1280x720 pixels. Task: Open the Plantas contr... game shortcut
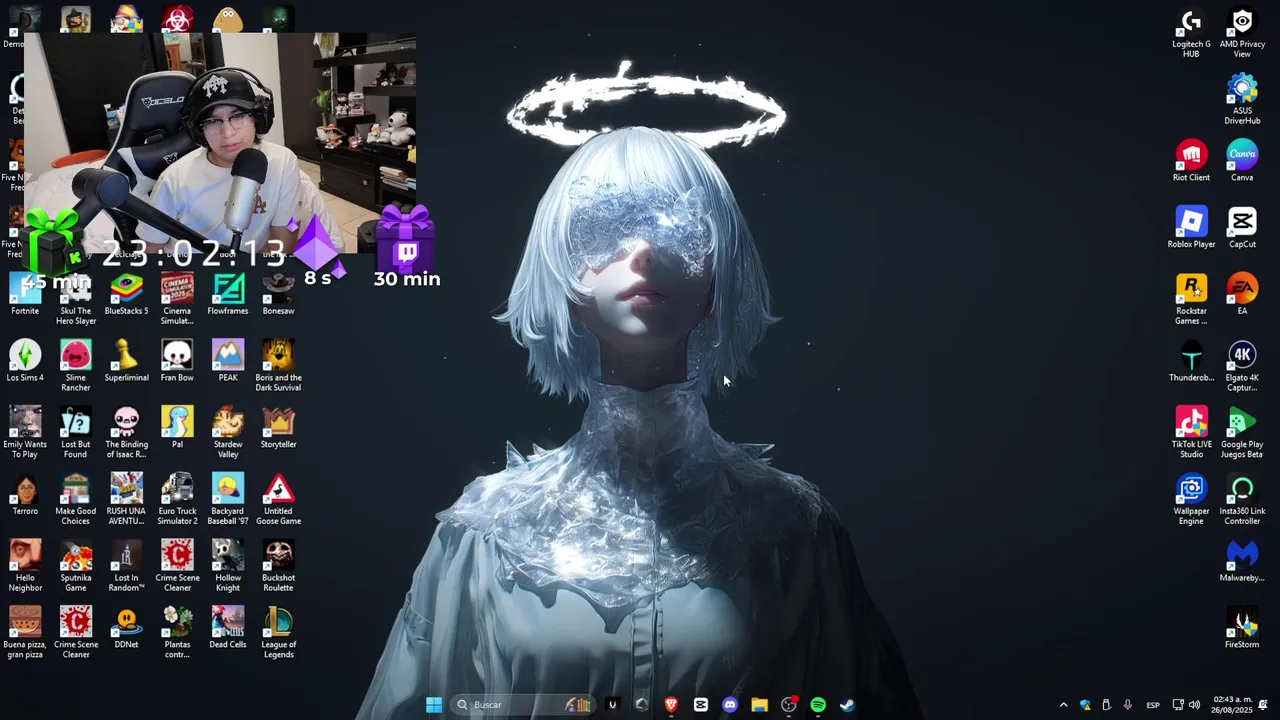(177, 632)
